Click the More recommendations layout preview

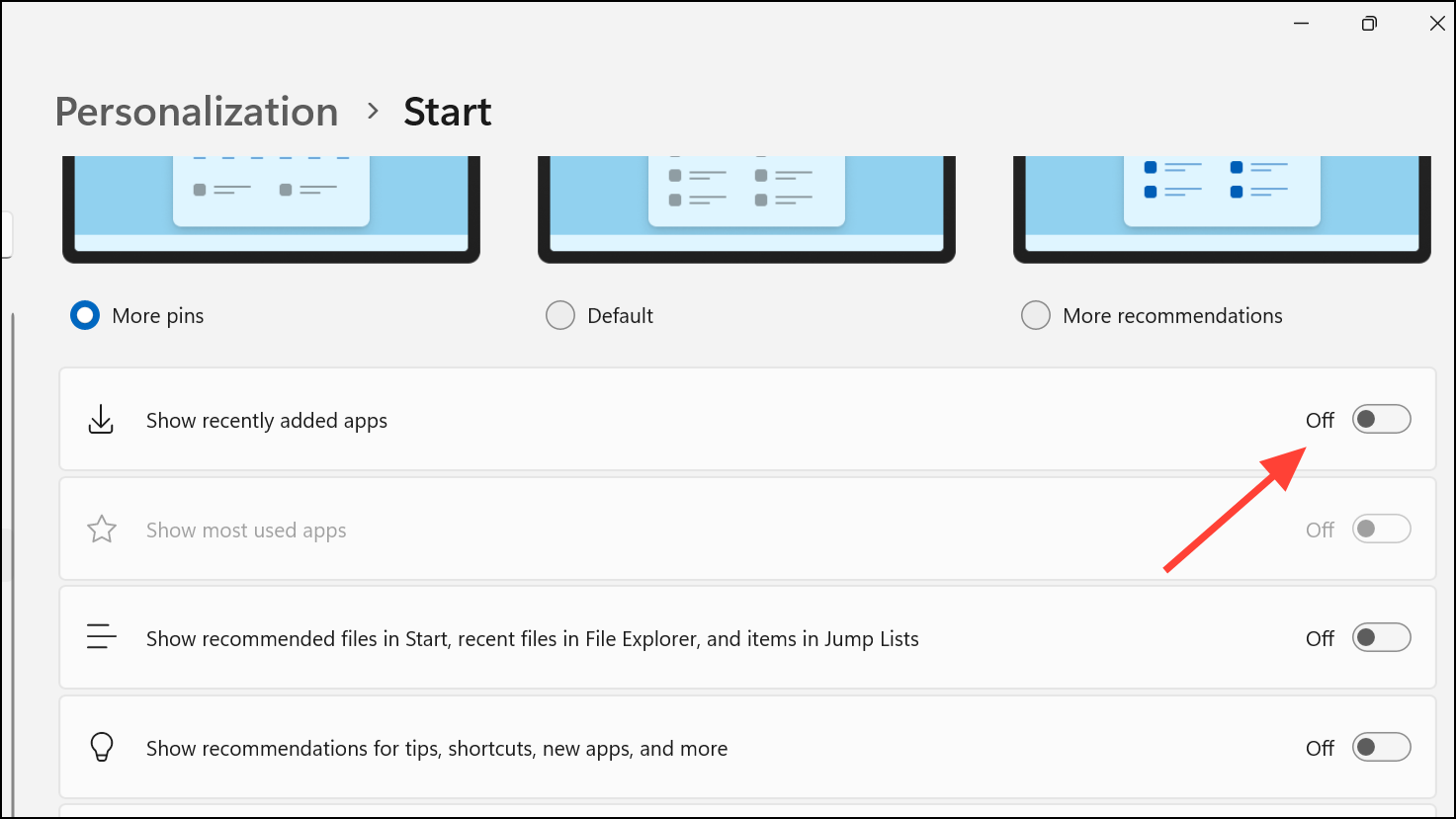(1222, 209)
